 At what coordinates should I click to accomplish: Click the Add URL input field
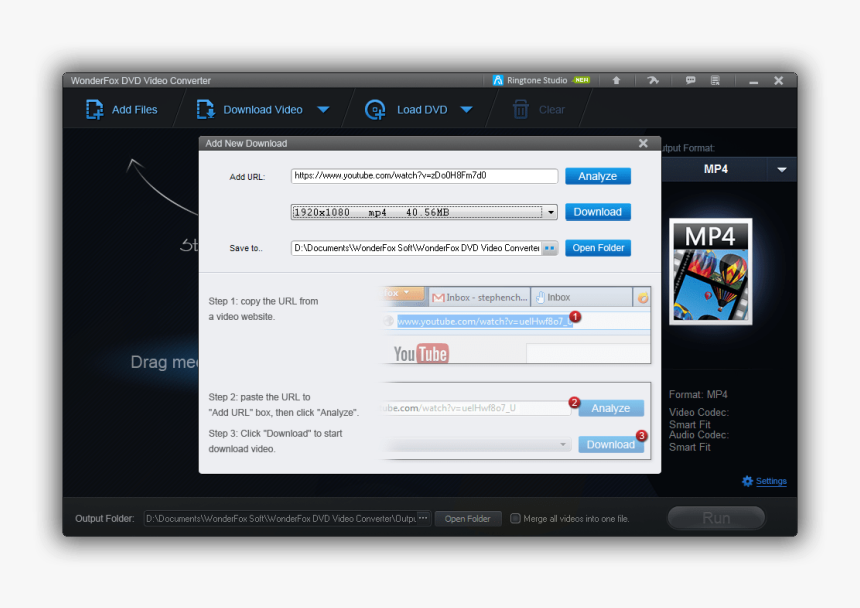(424, 176)
